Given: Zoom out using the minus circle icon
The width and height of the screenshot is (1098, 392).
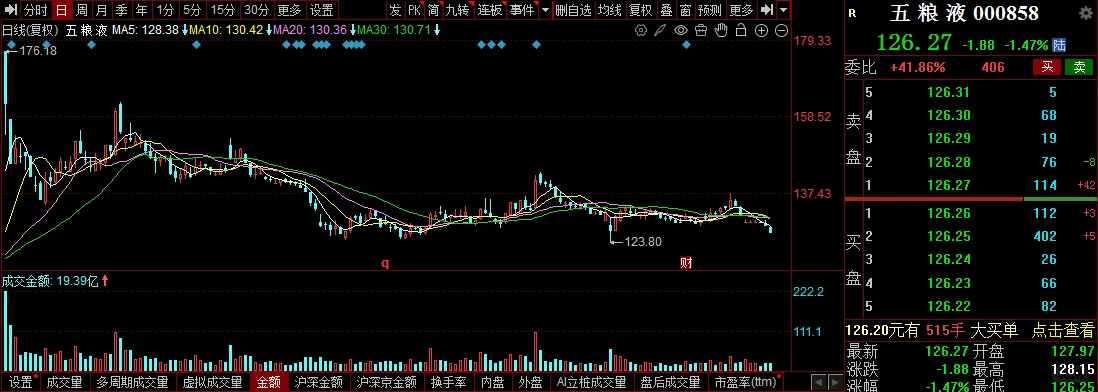Looking at the screenshot, I should (781, 30).
